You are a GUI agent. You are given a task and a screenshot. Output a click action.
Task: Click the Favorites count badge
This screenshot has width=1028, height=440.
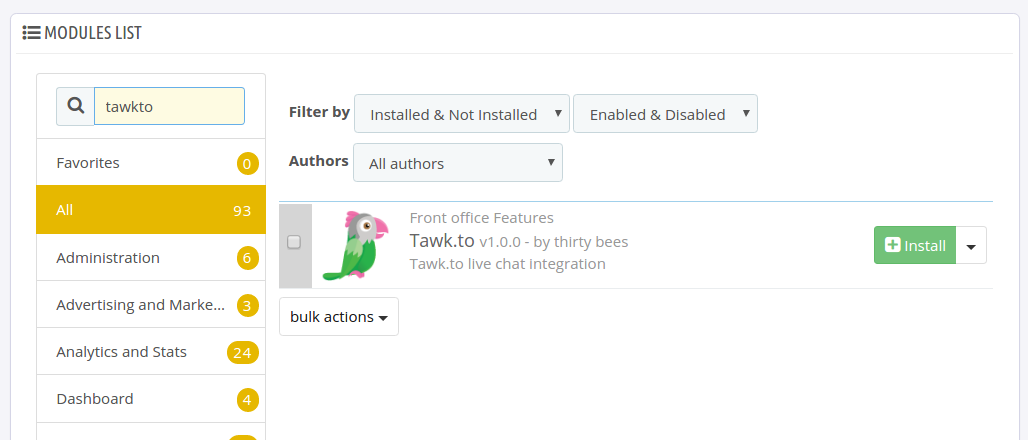(247, 163)
